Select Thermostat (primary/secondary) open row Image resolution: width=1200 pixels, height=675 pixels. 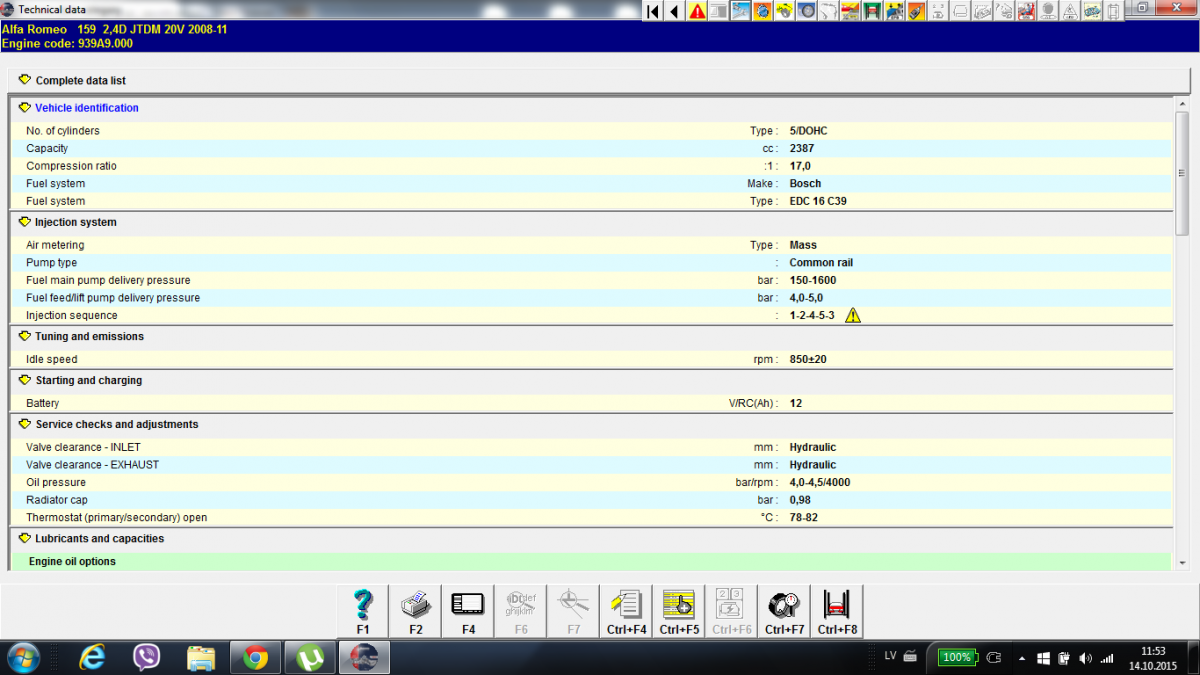pyautogui.click(x=590, y=518)
